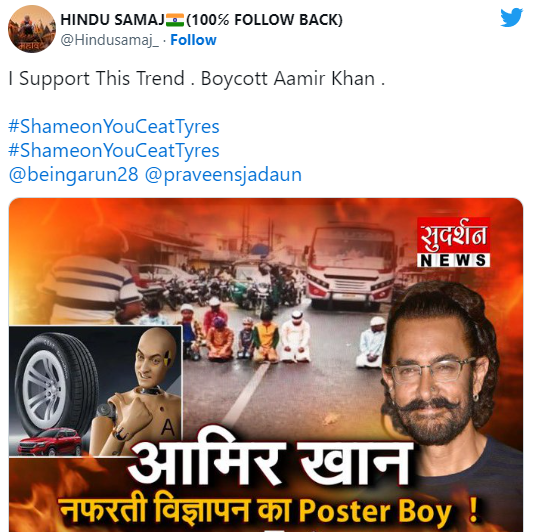Image resolution: width=536 pixels, height=532 pixels.
Task: Click the Sudarshan News logo in image
Action: pos(453,242)
